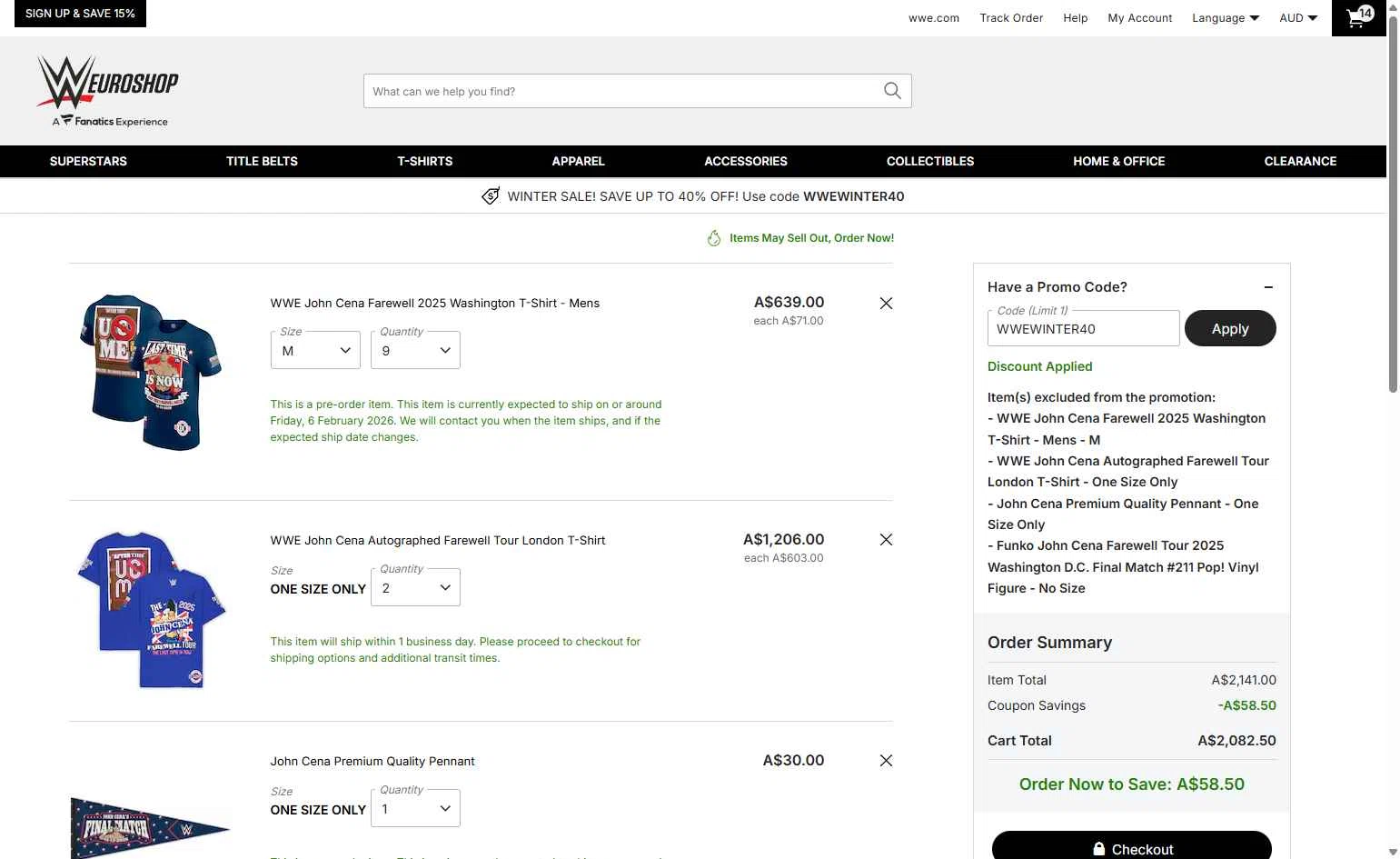
Task: Open Quantity dropdown for Washington T-Shirt
Action: (415, 350)
